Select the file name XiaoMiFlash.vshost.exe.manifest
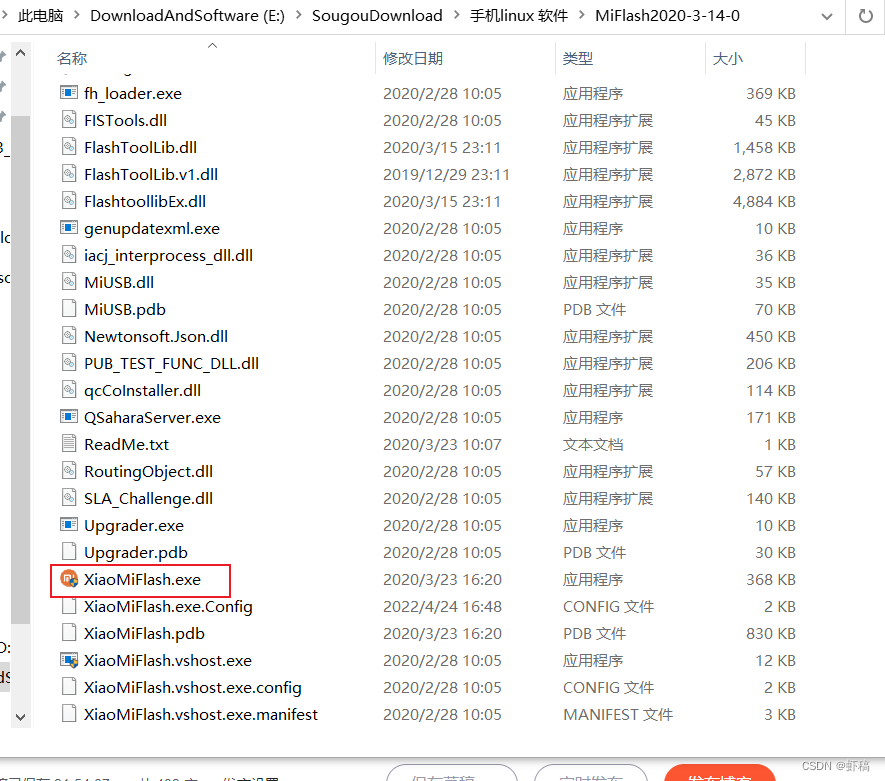The width and height of the screenshot is (885, 781). tap(201, 714)
